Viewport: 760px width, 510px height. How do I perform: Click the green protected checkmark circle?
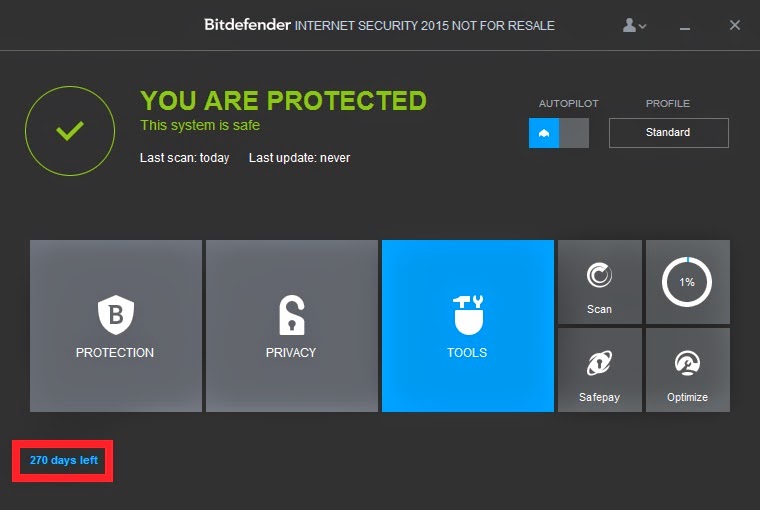pos(70,131)
